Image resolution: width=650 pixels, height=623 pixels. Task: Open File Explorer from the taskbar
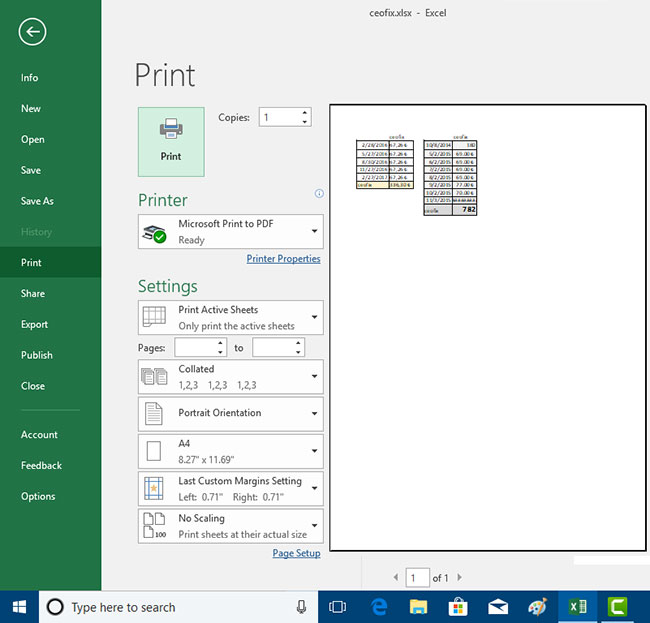click(418, 607)
